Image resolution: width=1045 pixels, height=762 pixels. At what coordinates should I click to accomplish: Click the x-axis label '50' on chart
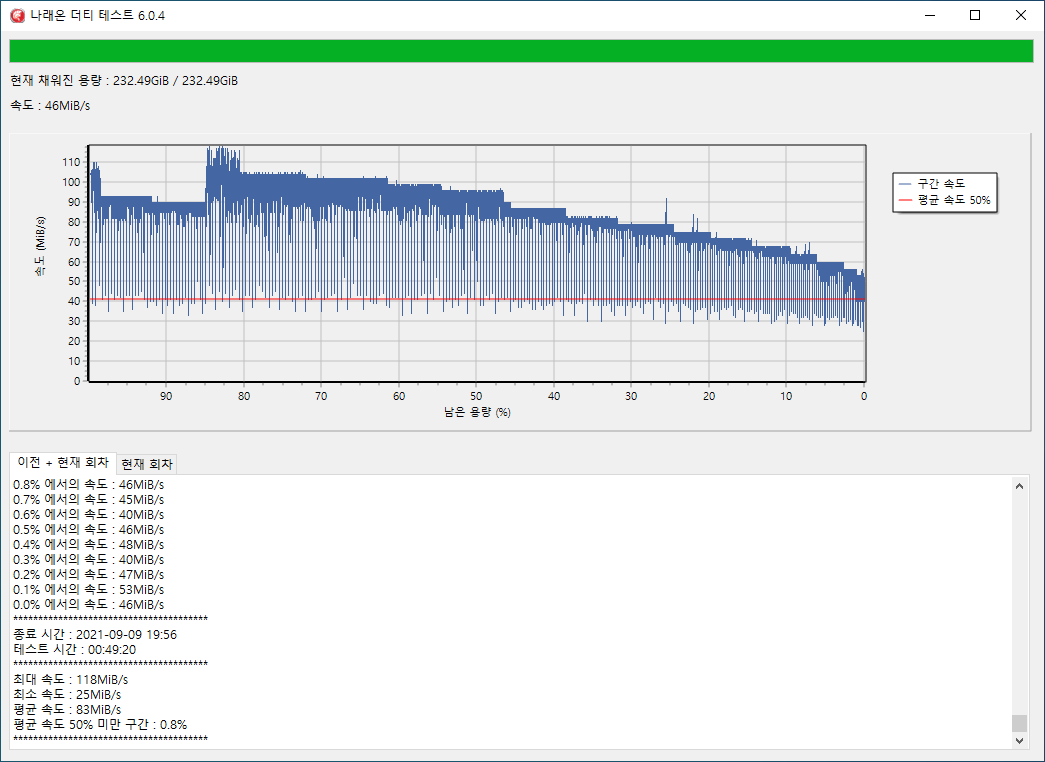(476, 396)
